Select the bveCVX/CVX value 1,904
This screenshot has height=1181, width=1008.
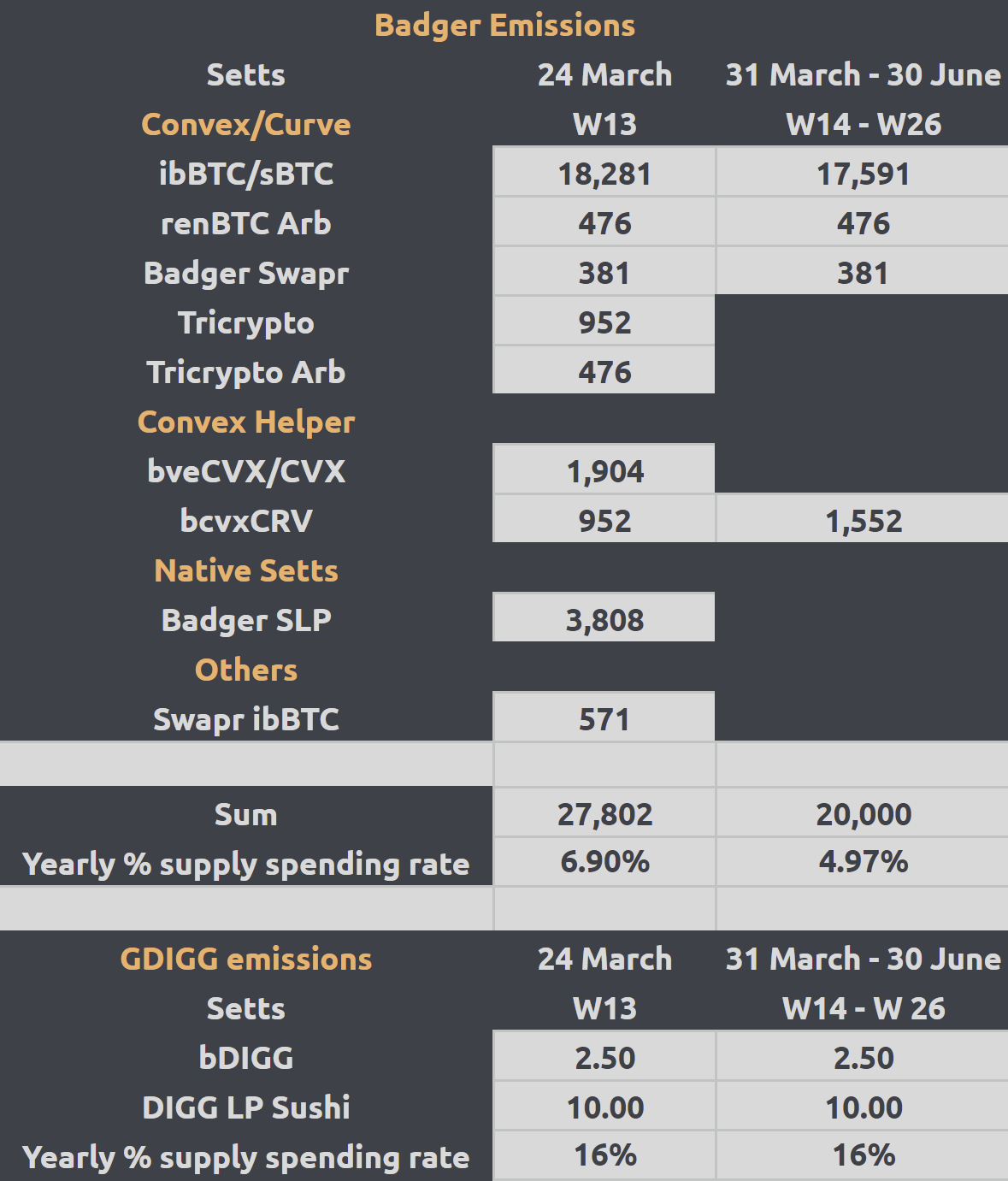click(x=604, y=471)
